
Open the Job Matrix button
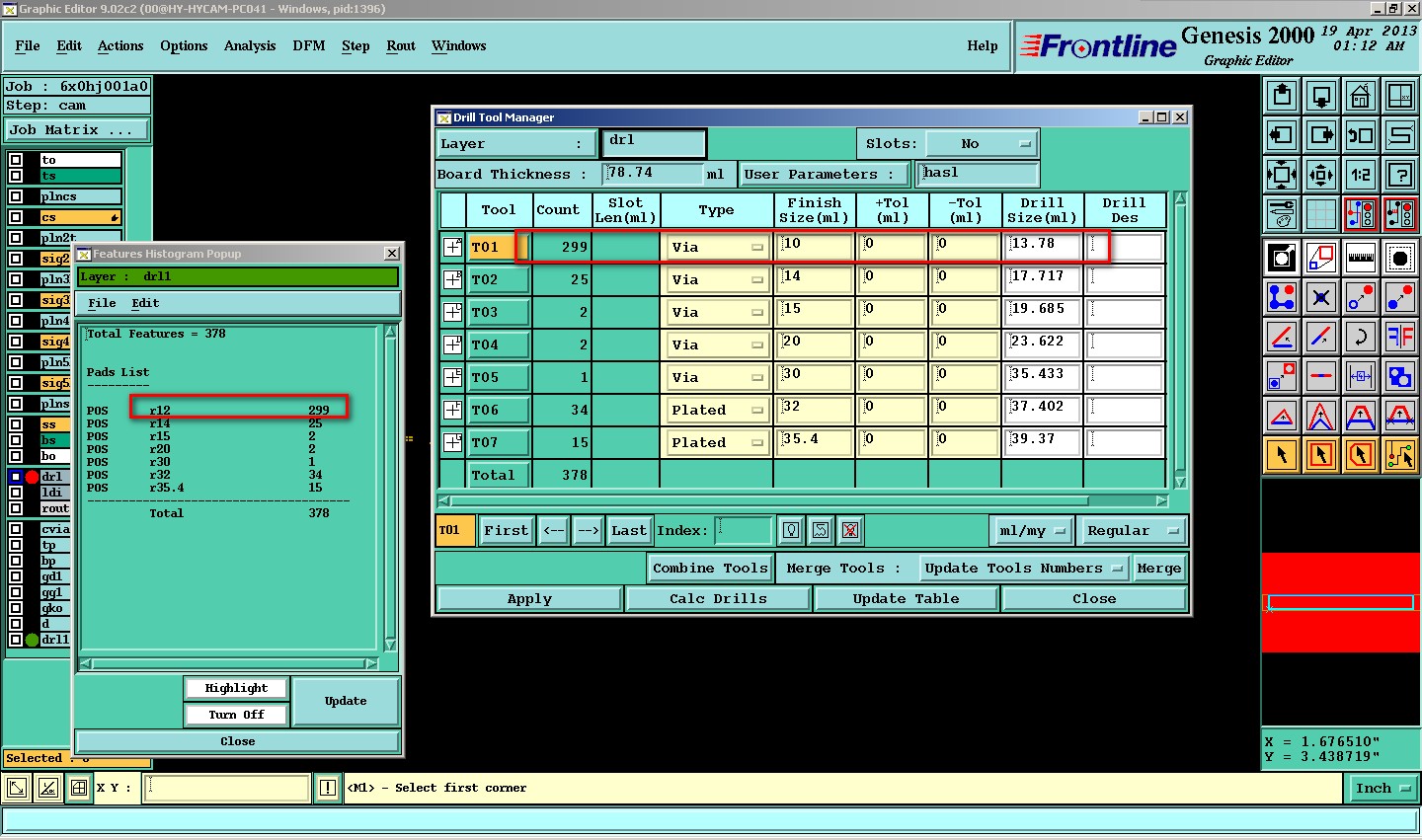click(76, 130)
